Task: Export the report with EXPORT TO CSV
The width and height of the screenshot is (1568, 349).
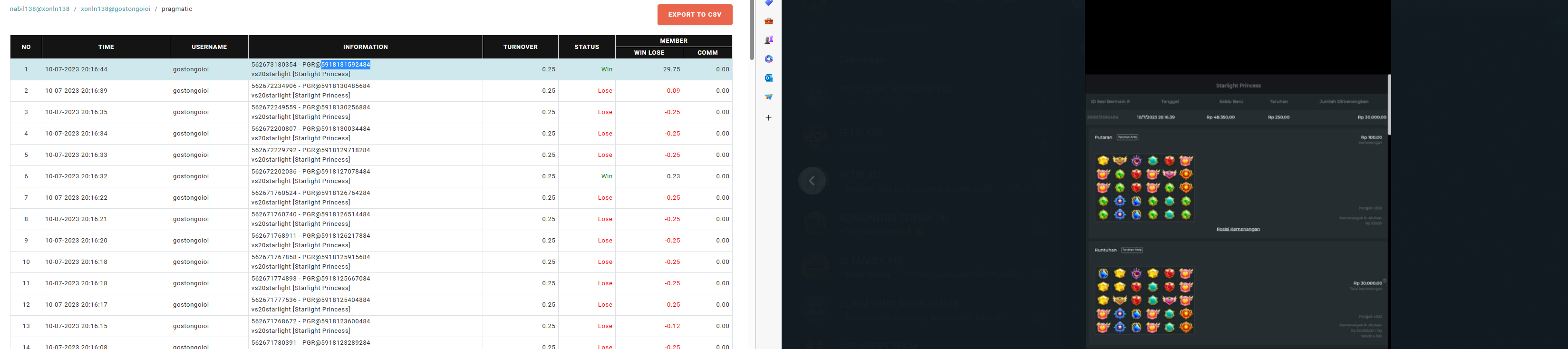Action: [x=695, y=15]
